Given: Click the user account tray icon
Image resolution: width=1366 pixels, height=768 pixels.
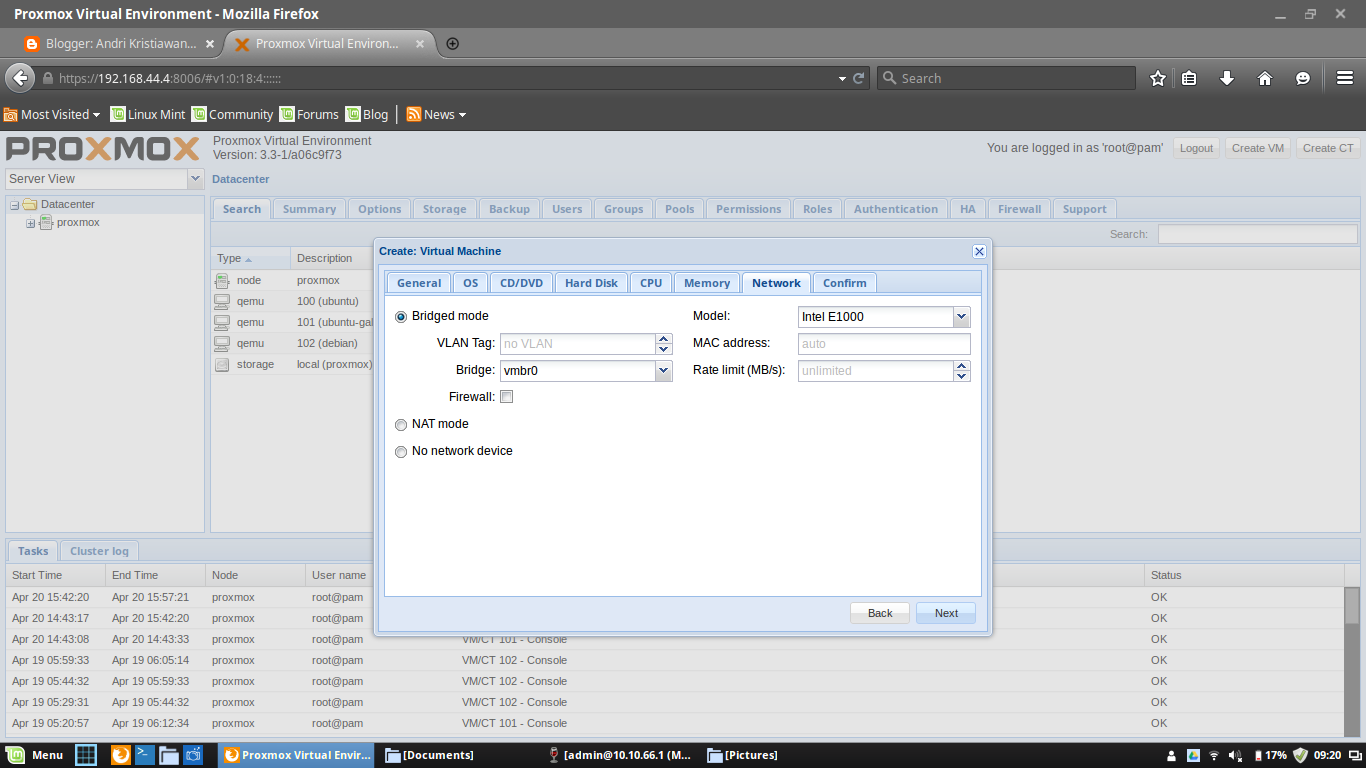Looking at the screenshot, I should tap(1171, 755).
